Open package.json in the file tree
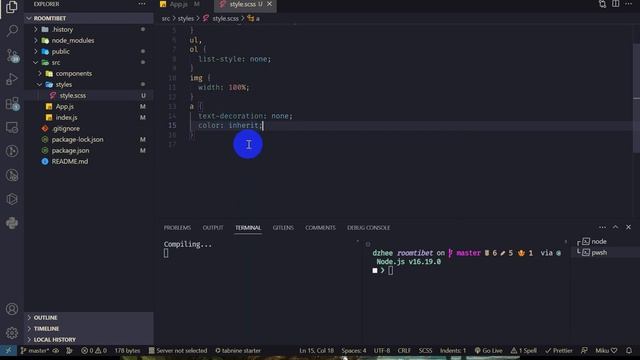640x360 pixels. point(89,151)
